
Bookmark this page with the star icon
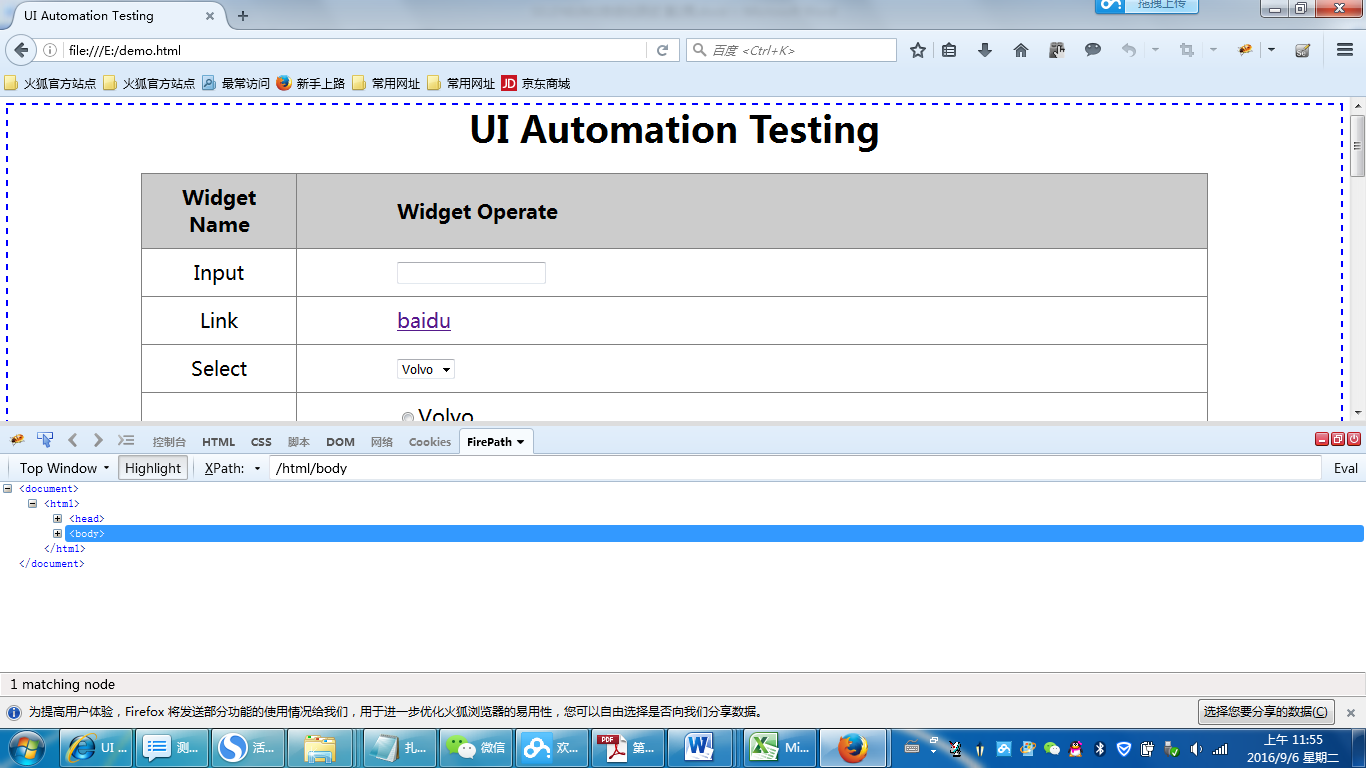[x=917, y=50]
